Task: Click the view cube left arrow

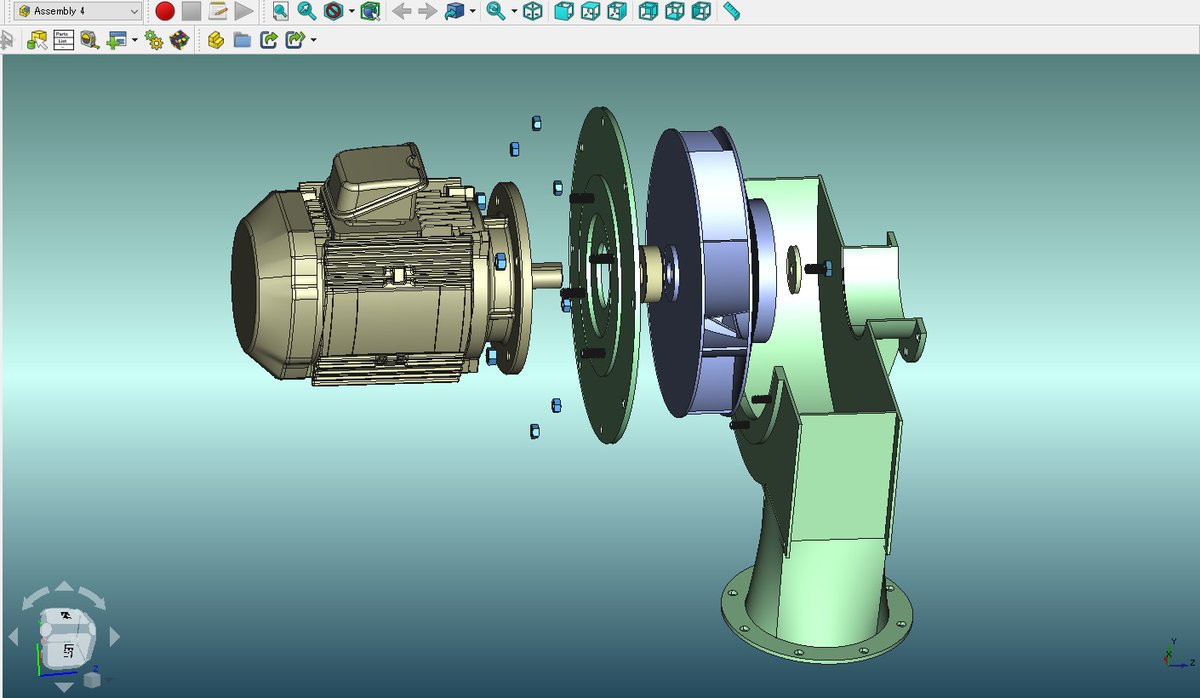Action: [x=13, y=636]
